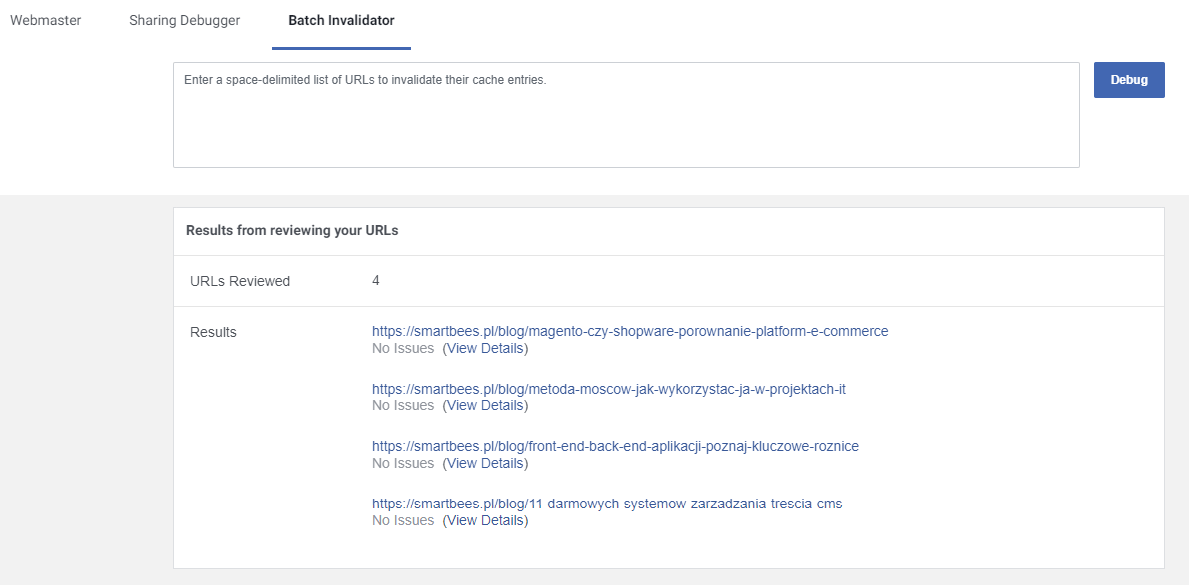Select the URLs Reviewed count 4

(x=376, y=281)
